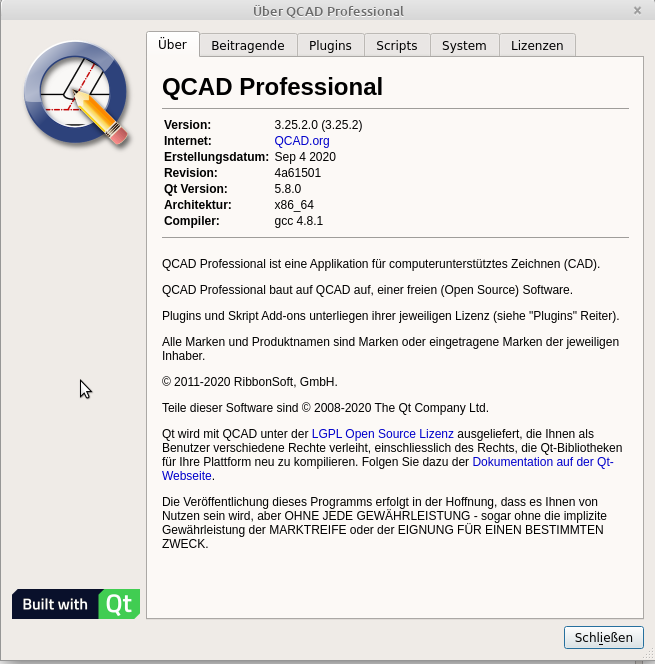The image size is (655, 664).
Task: Click the compiler value gcc 4.8.1
Action: (x=299, y=221)
